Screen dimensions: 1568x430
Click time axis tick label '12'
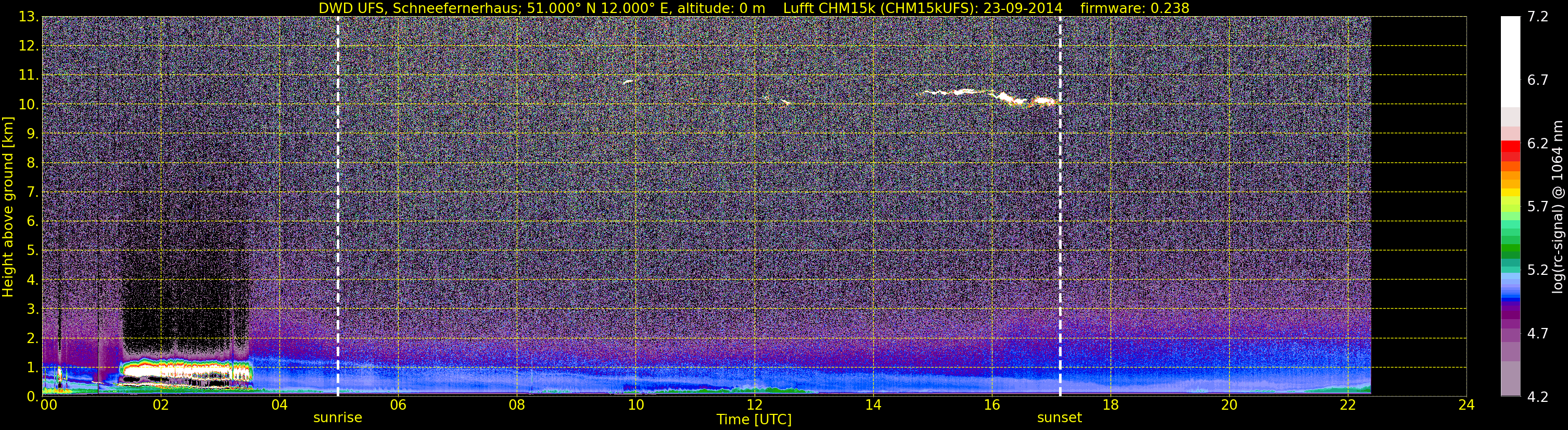click(x=754, y=406)
